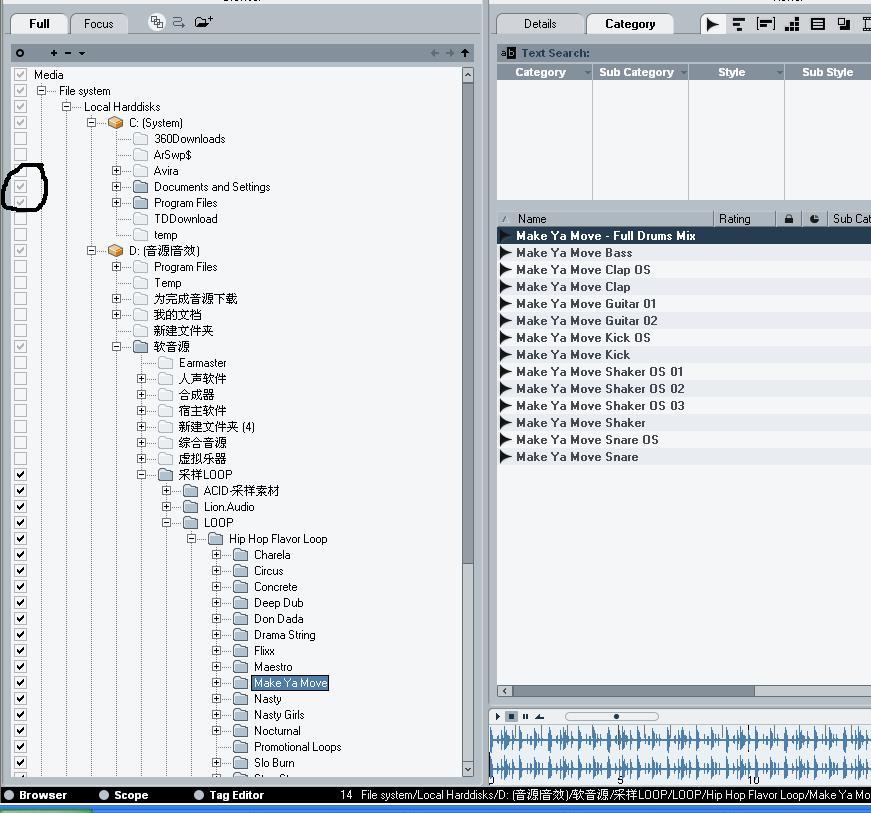Click the browser back arrow
Image resolution: width=871 pixels, height=813 pixels.
[x=434, y=53]
